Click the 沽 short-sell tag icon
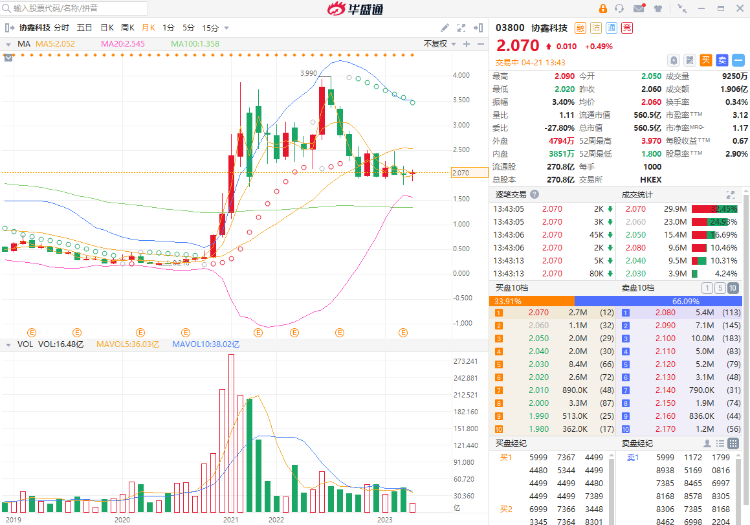 click(x=596, y=28)
